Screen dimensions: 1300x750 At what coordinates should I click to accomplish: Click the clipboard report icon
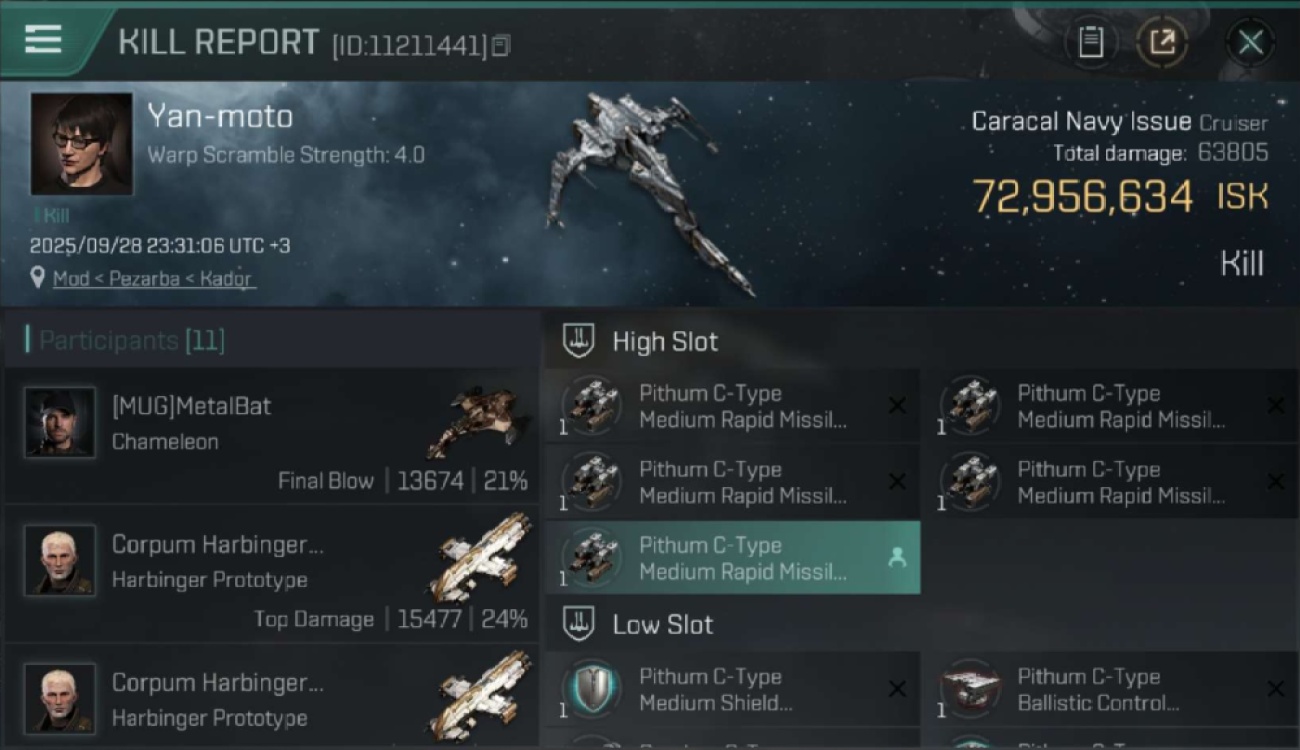click(x=1090, y=42)
